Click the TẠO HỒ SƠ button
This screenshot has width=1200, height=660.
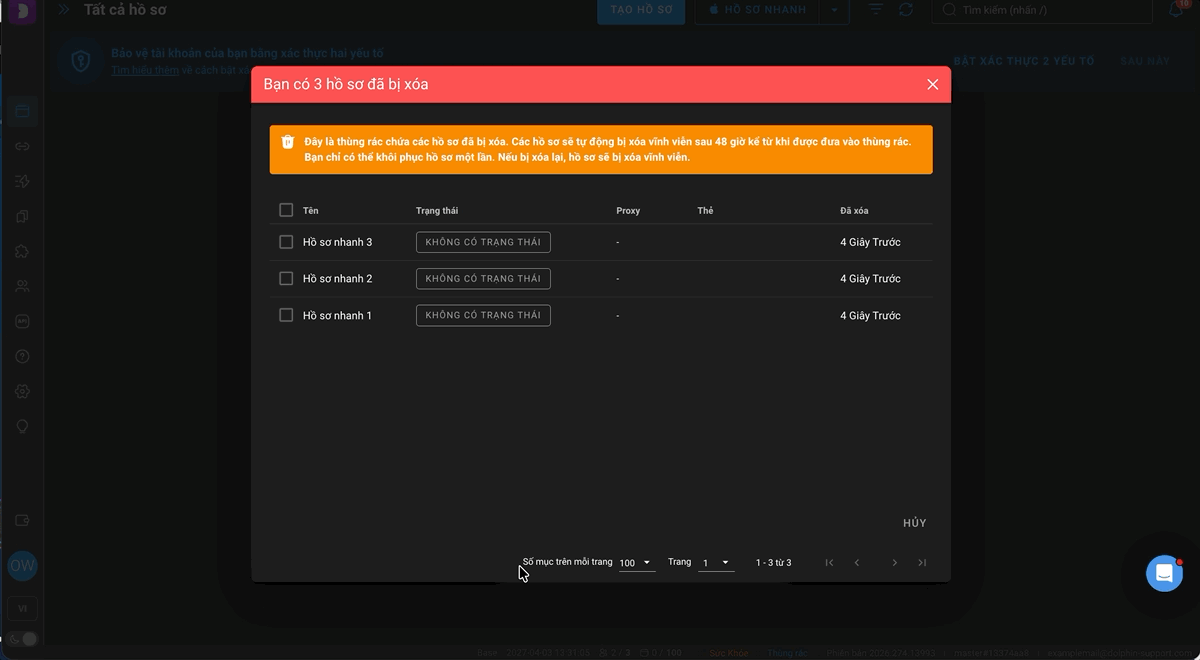(641, 10)
